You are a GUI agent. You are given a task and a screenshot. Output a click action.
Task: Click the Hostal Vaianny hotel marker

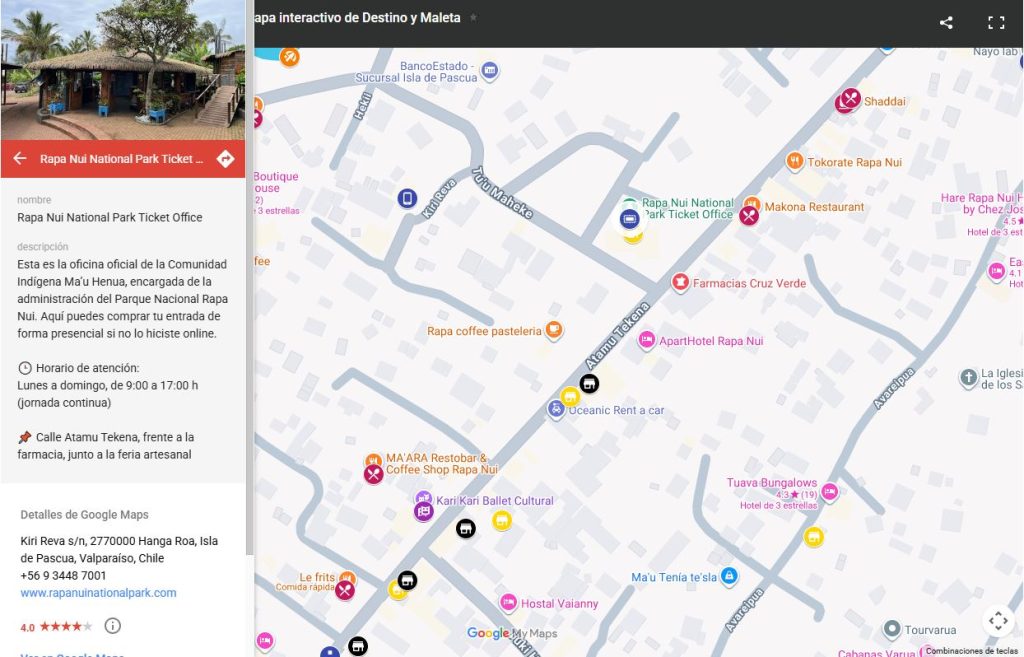point(508,602)
